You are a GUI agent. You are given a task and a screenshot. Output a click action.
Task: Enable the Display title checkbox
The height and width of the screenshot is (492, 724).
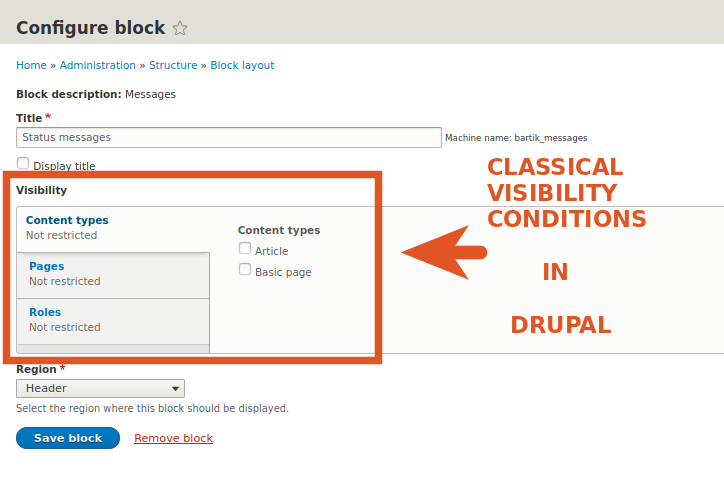pos(23,164)
